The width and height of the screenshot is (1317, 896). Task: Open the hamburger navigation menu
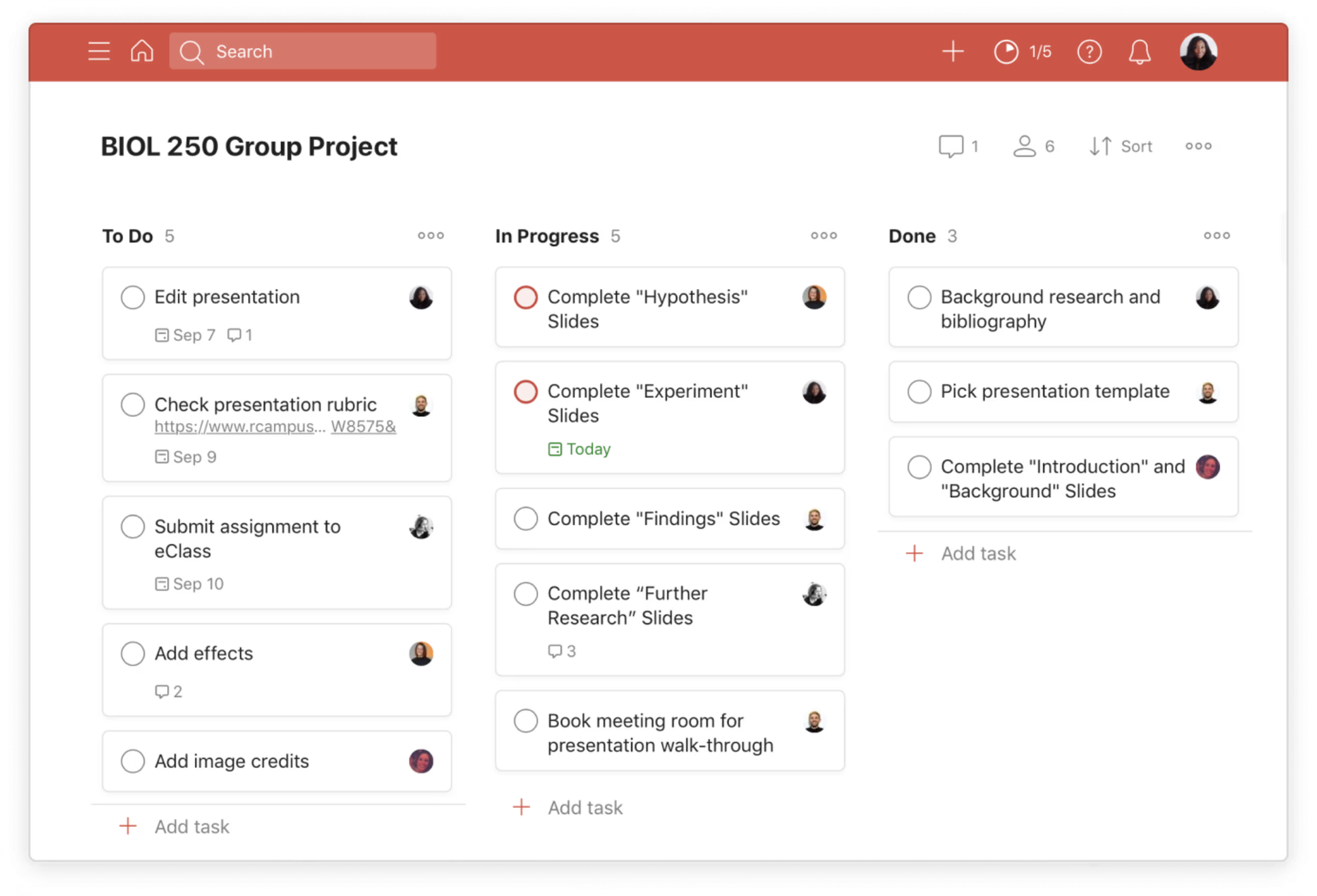(99, 51)
